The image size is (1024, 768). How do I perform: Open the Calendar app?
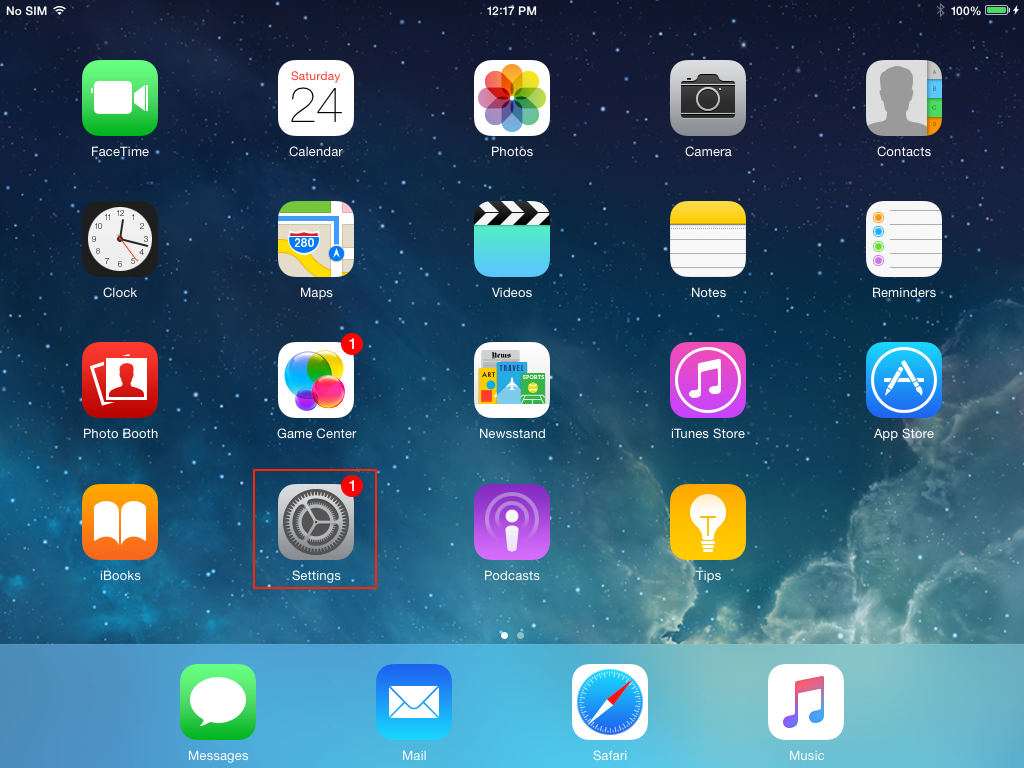(316, 98)
